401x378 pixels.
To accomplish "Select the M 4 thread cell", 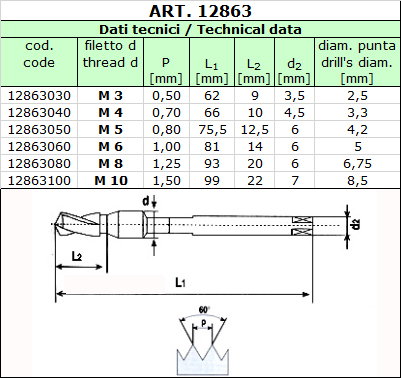I will click(x=110, y=113).
